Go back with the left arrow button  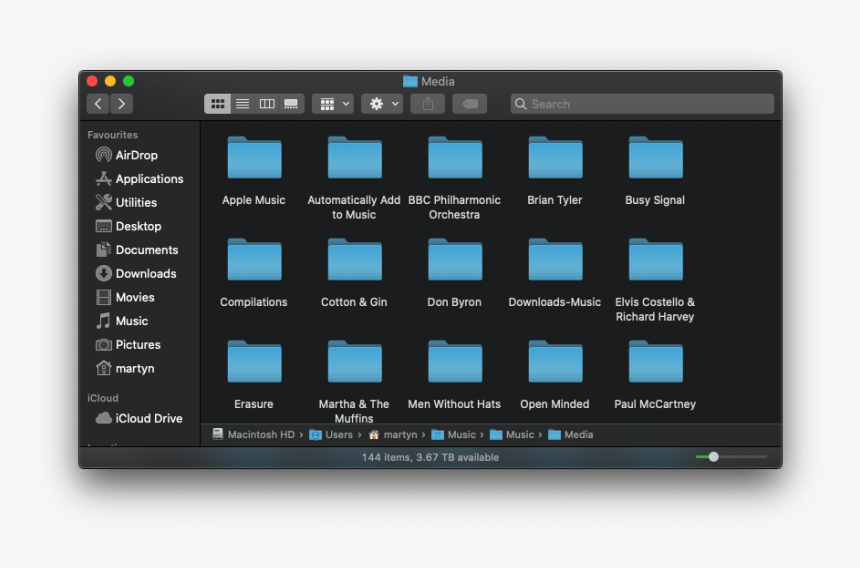point(98,104)
